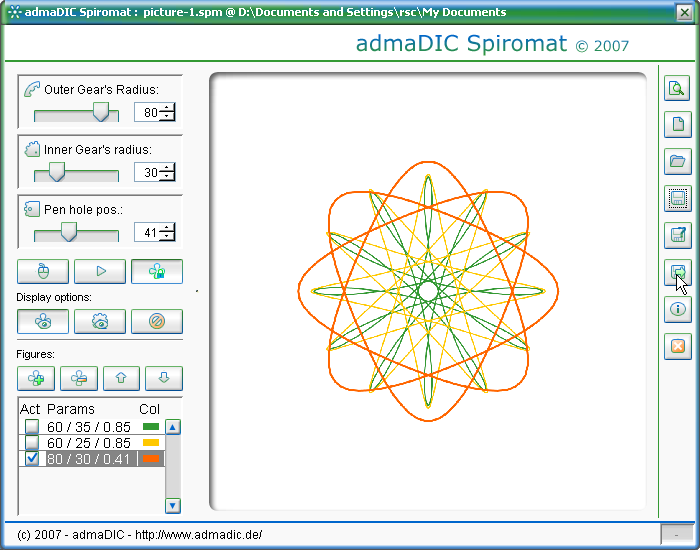Export the image using the green arrow icon
700x550 pixels.
(x=677, y=272)
